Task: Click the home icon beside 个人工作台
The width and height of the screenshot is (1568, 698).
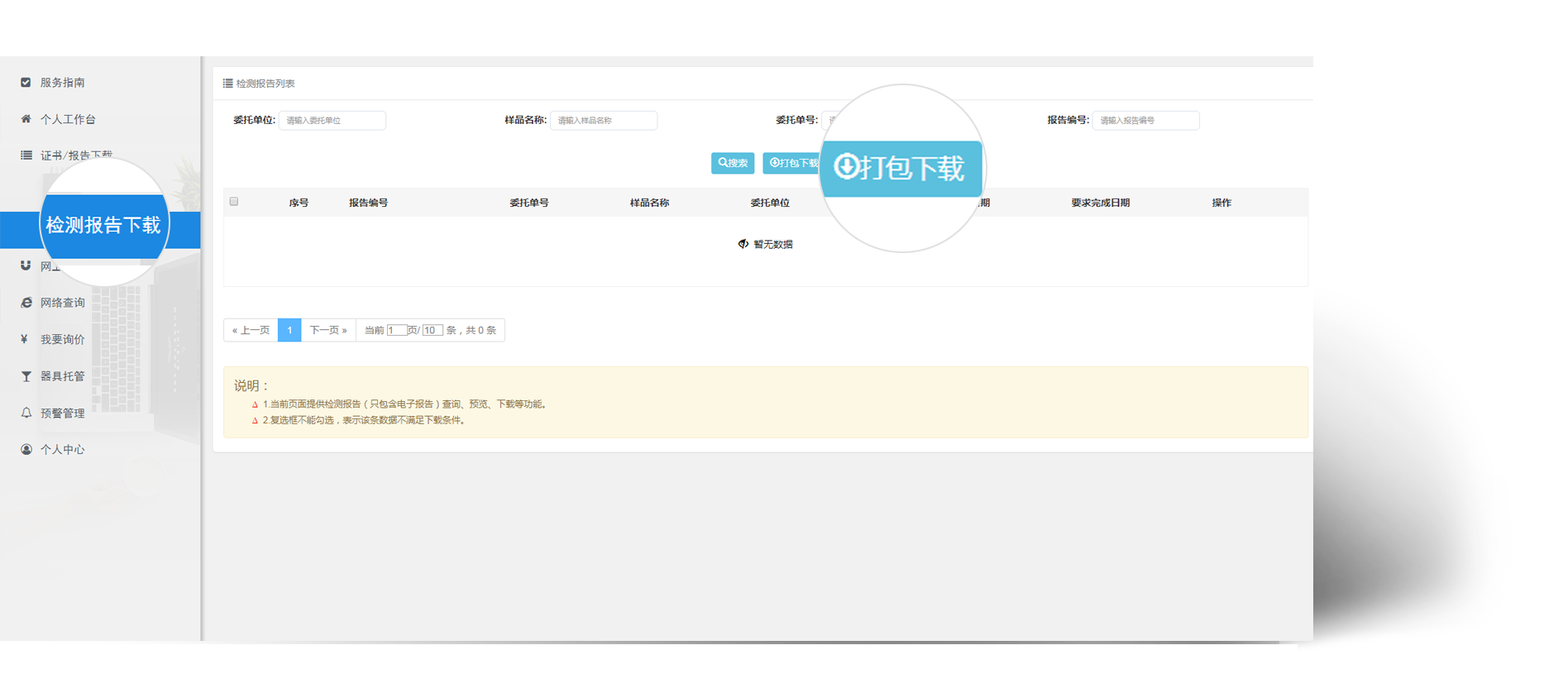Action: 26,119
